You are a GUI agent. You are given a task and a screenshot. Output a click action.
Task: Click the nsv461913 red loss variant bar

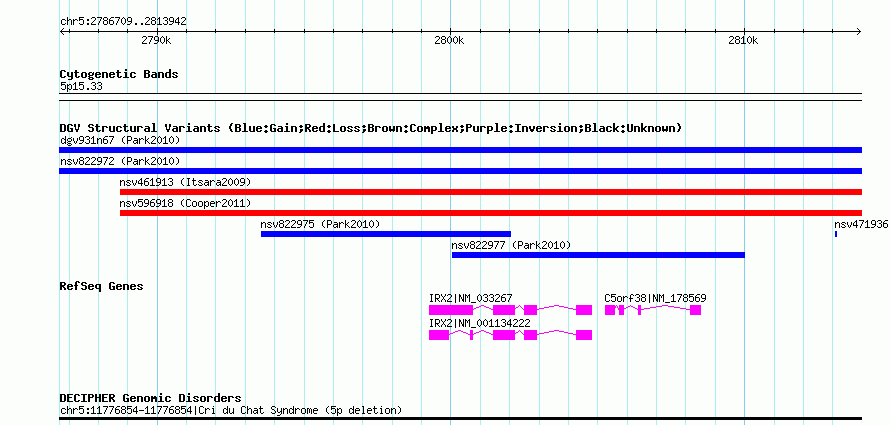point(491,192)
